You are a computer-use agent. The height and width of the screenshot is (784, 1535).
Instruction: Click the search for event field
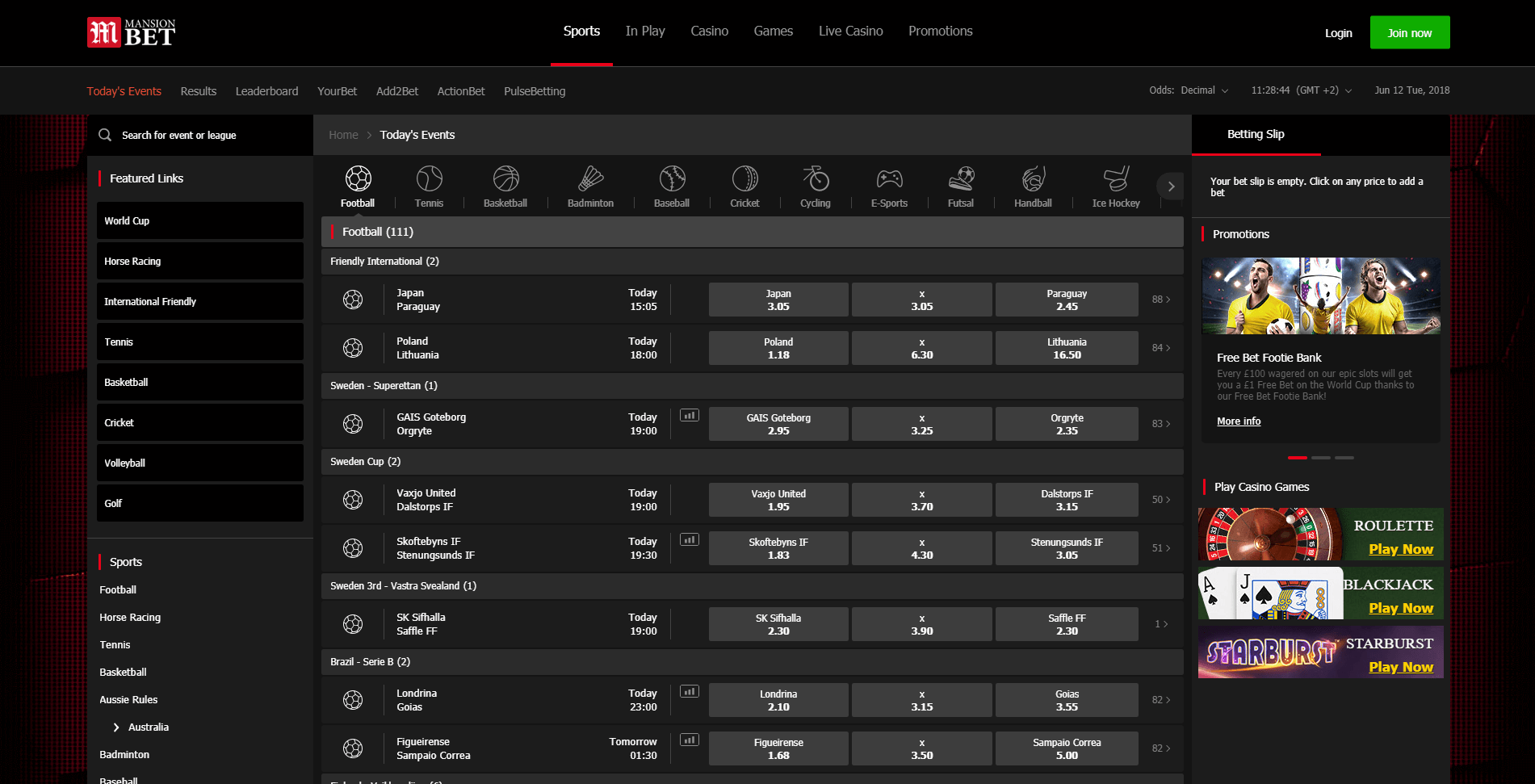click(200, 135)
